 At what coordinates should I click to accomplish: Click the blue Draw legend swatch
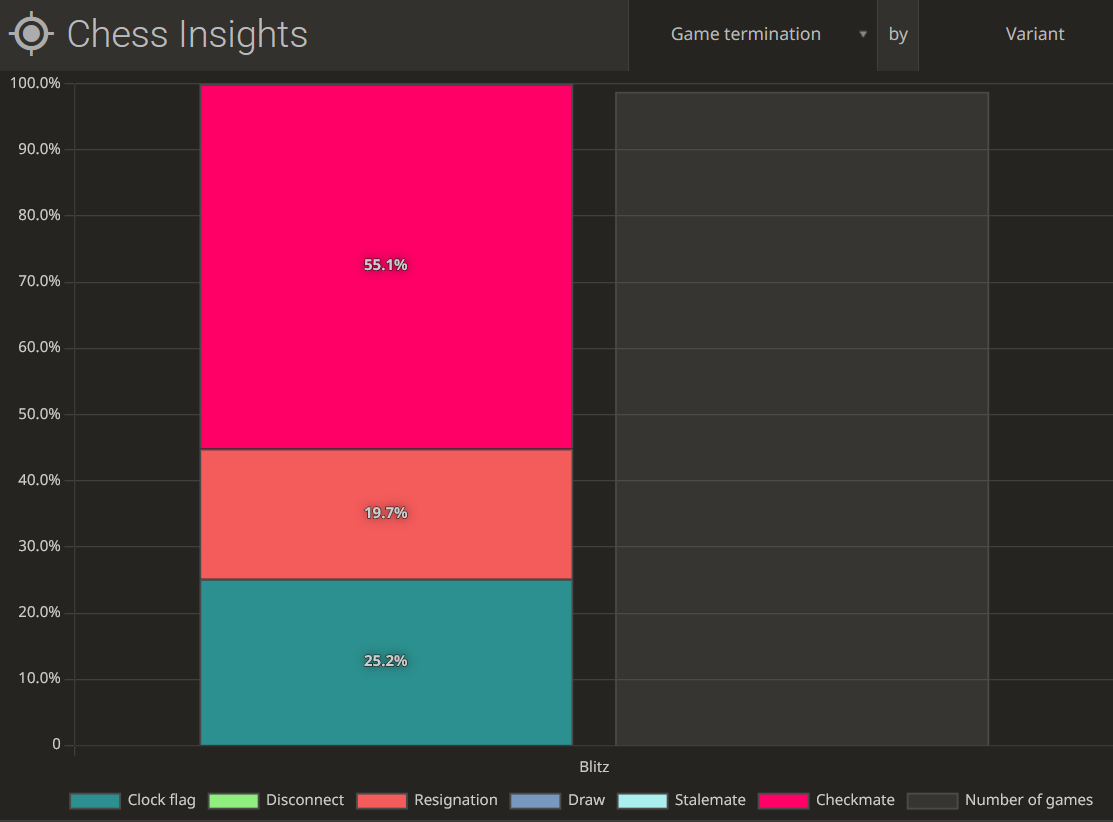(x=535, y=801)
